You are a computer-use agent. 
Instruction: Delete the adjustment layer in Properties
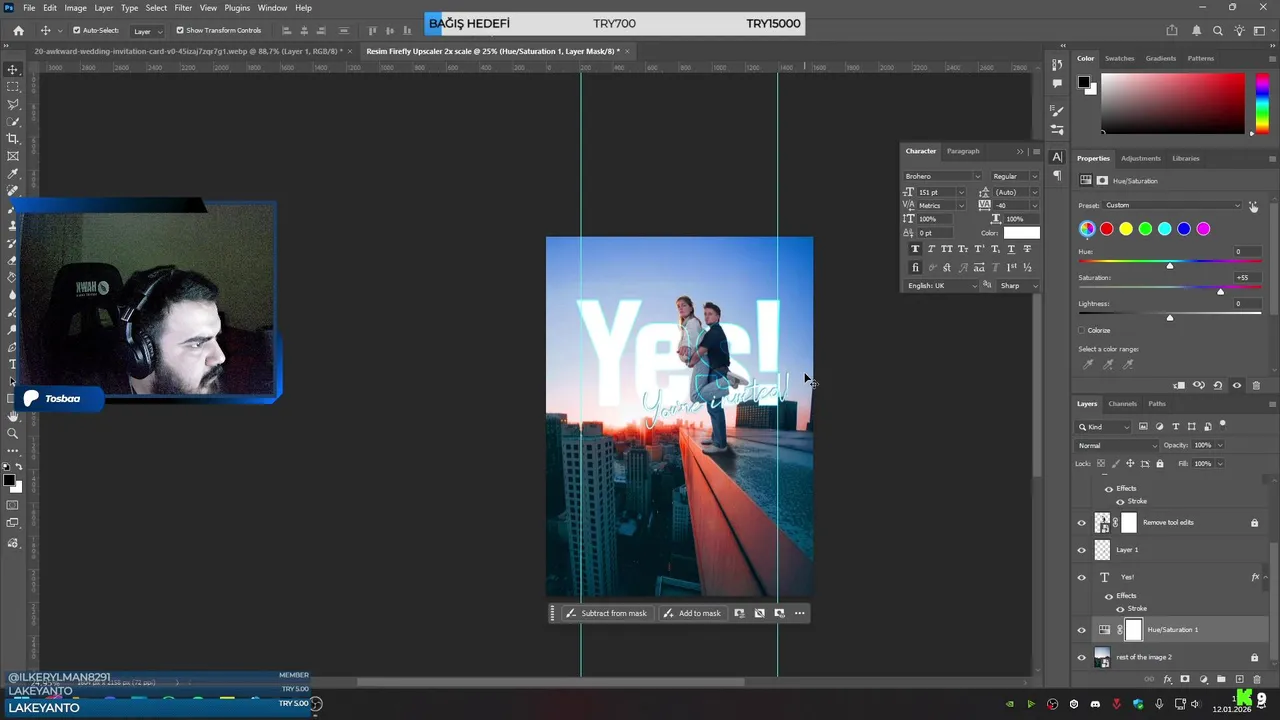(x=1256, y=385)
